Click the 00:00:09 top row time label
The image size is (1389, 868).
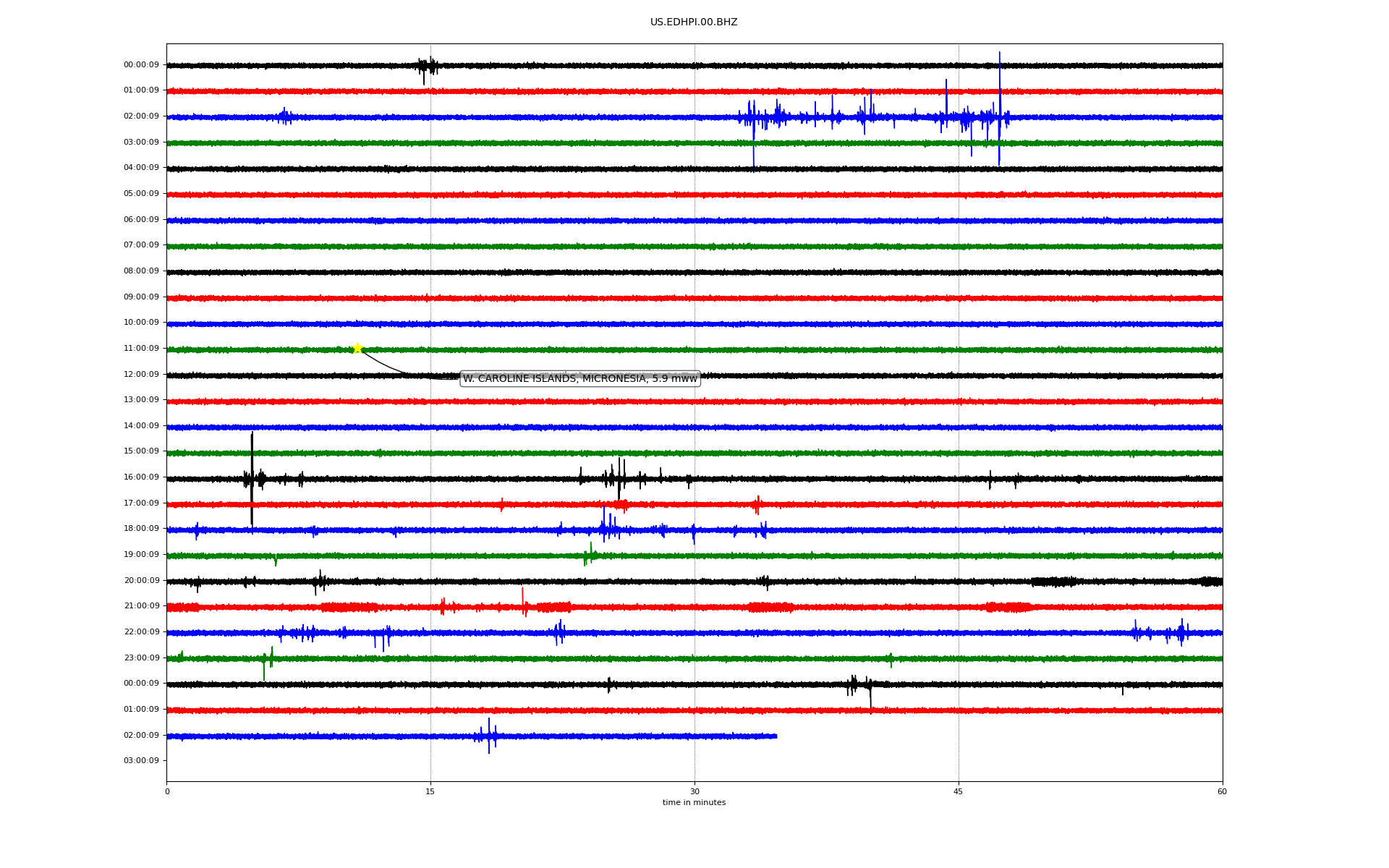[141, 65]
